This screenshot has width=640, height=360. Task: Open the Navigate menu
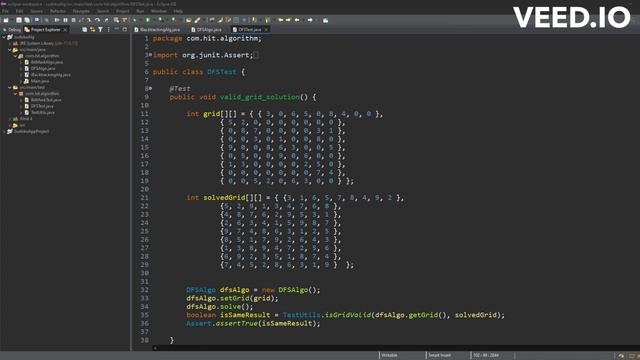tap(81, 11)
